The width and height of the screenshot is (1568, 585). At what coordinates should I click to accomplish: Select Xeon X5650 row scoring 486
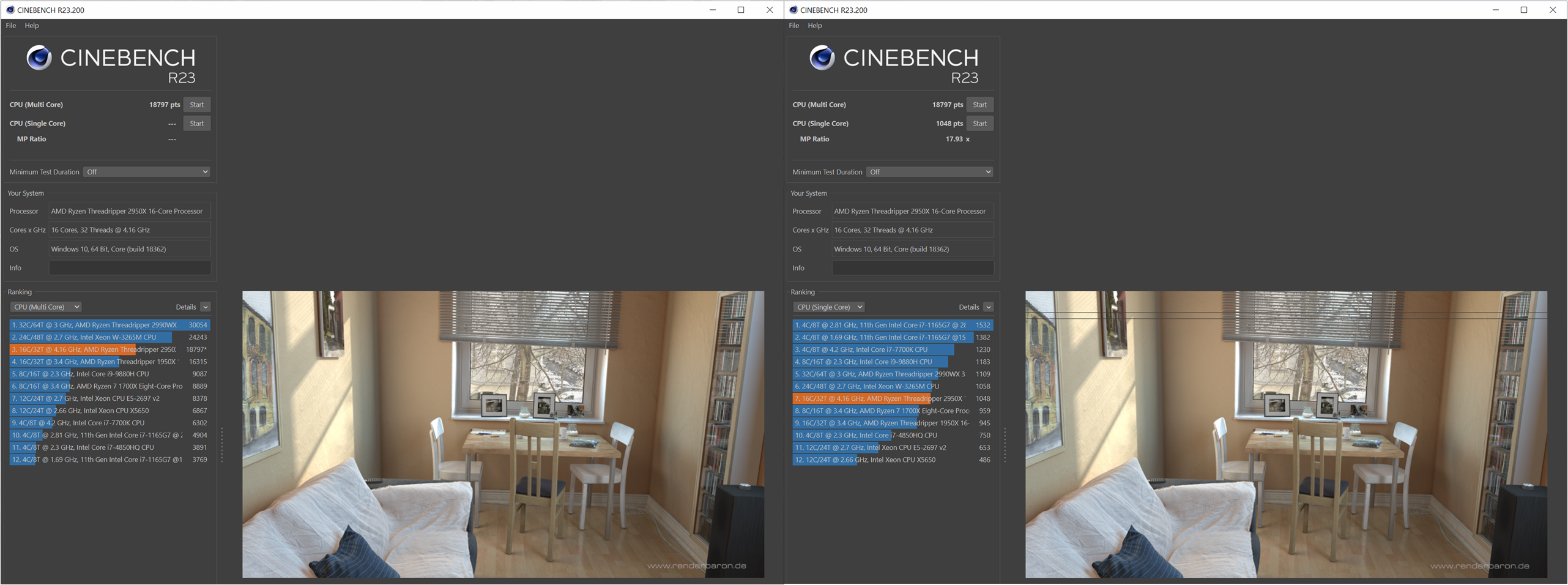(893, 460)
